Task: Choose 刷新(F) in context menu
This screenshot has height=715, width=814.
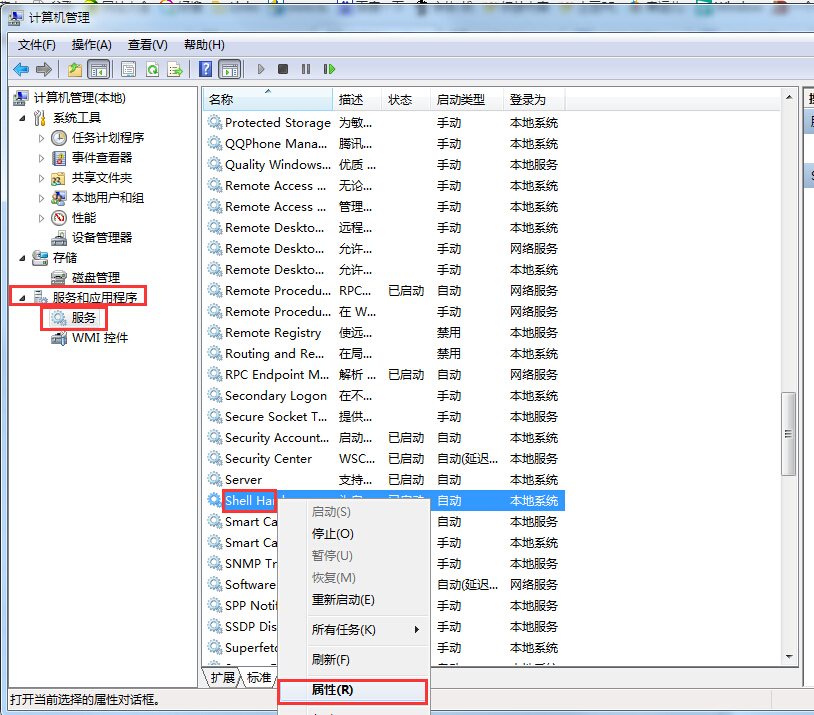Action: 330,660
